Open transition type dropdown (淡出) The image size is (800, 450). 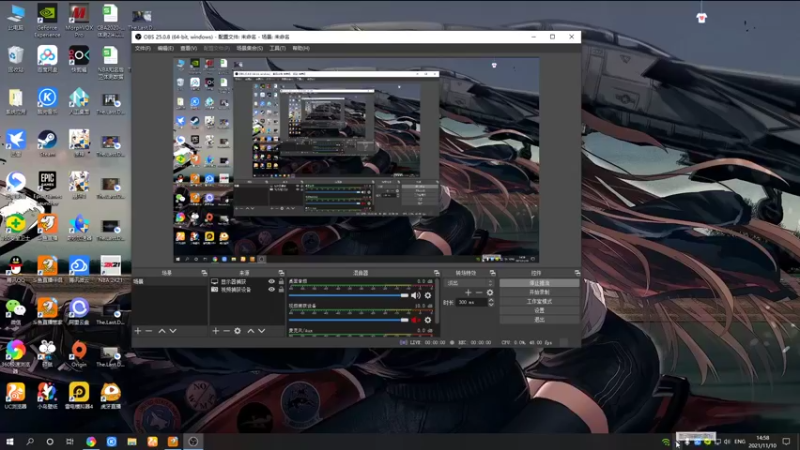tap(469, 283)
